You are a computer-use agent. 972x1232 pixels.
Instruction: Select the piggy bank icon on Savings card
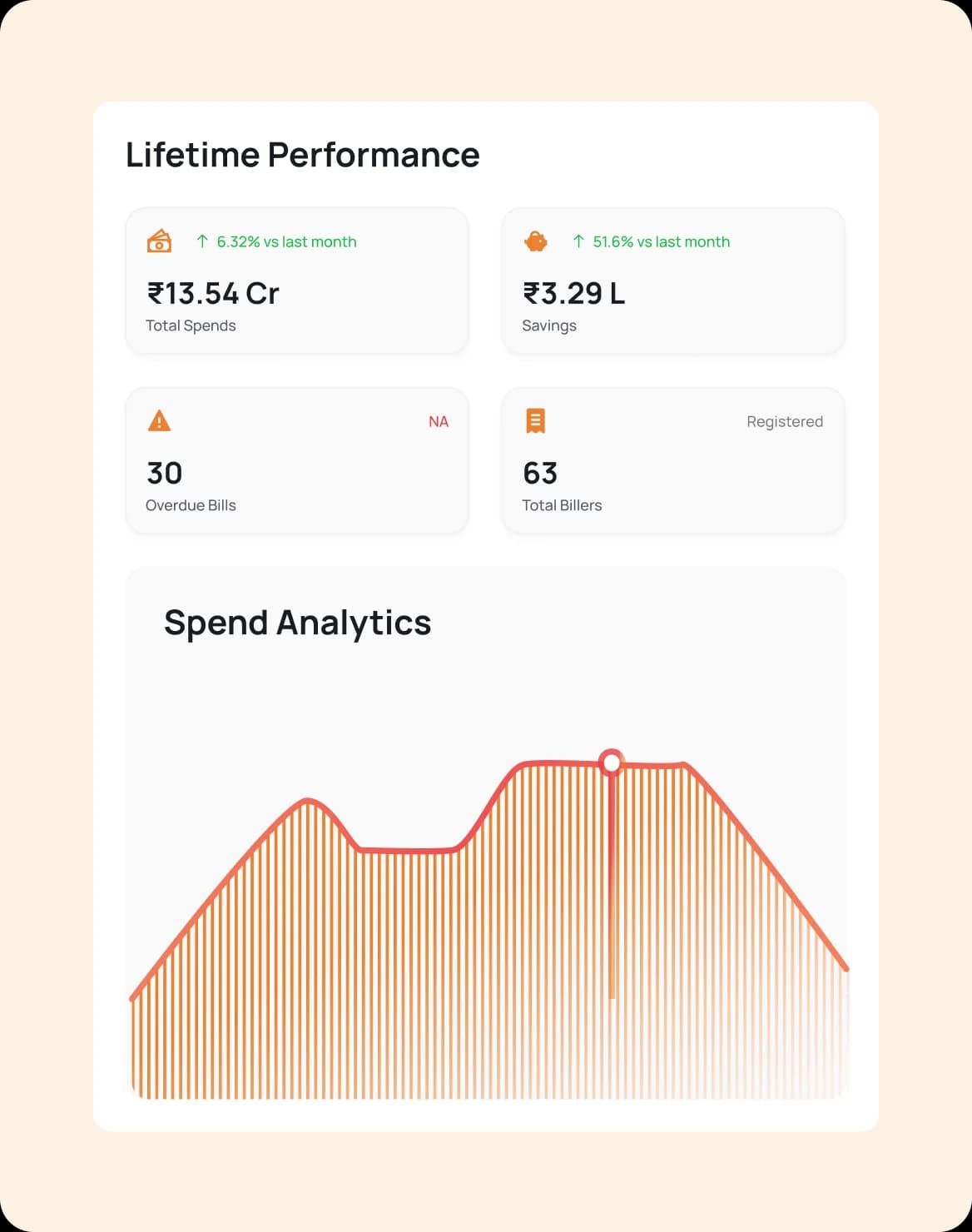click(536, 241)
